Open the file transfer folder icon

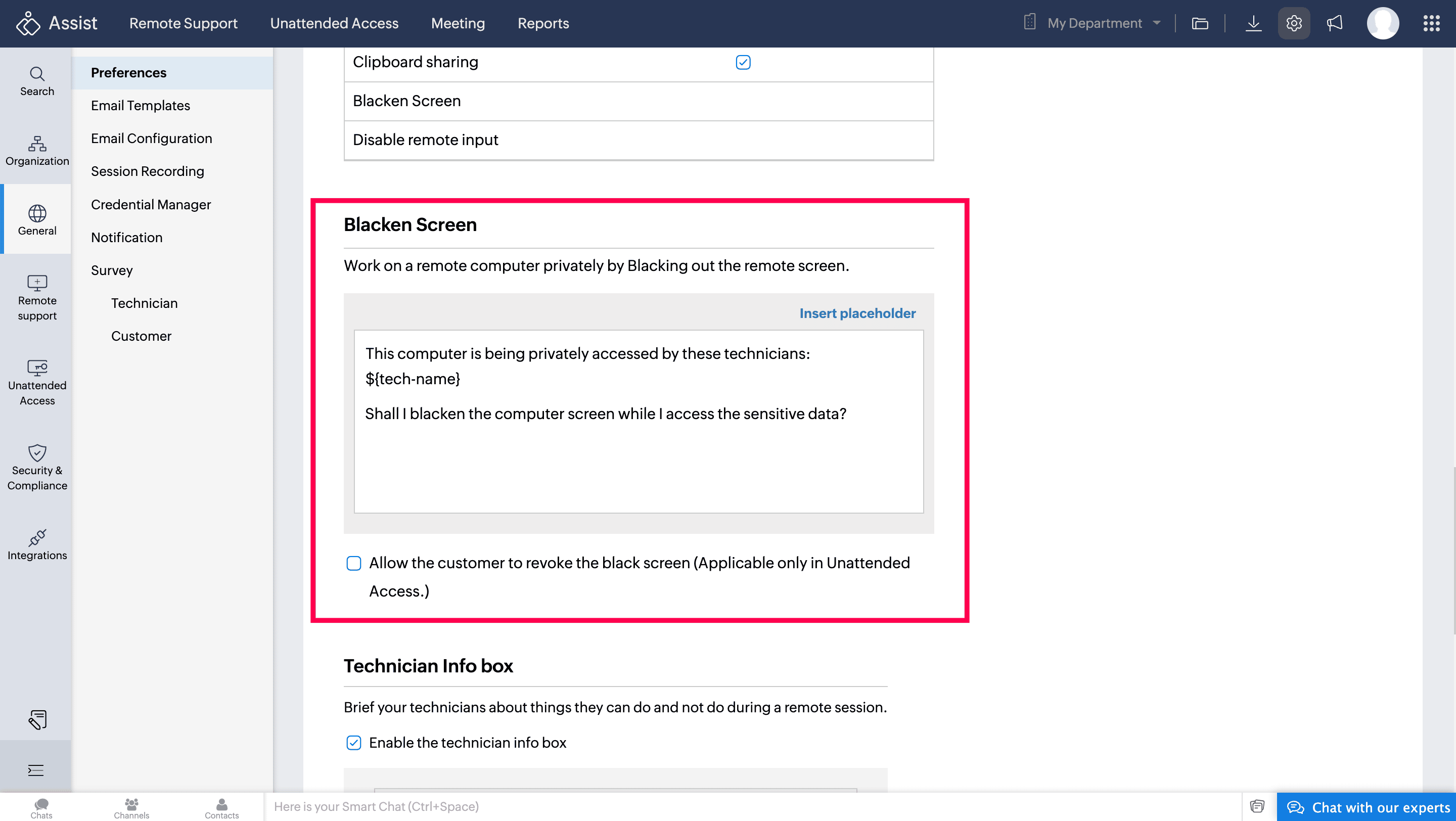coord(1199,23)
